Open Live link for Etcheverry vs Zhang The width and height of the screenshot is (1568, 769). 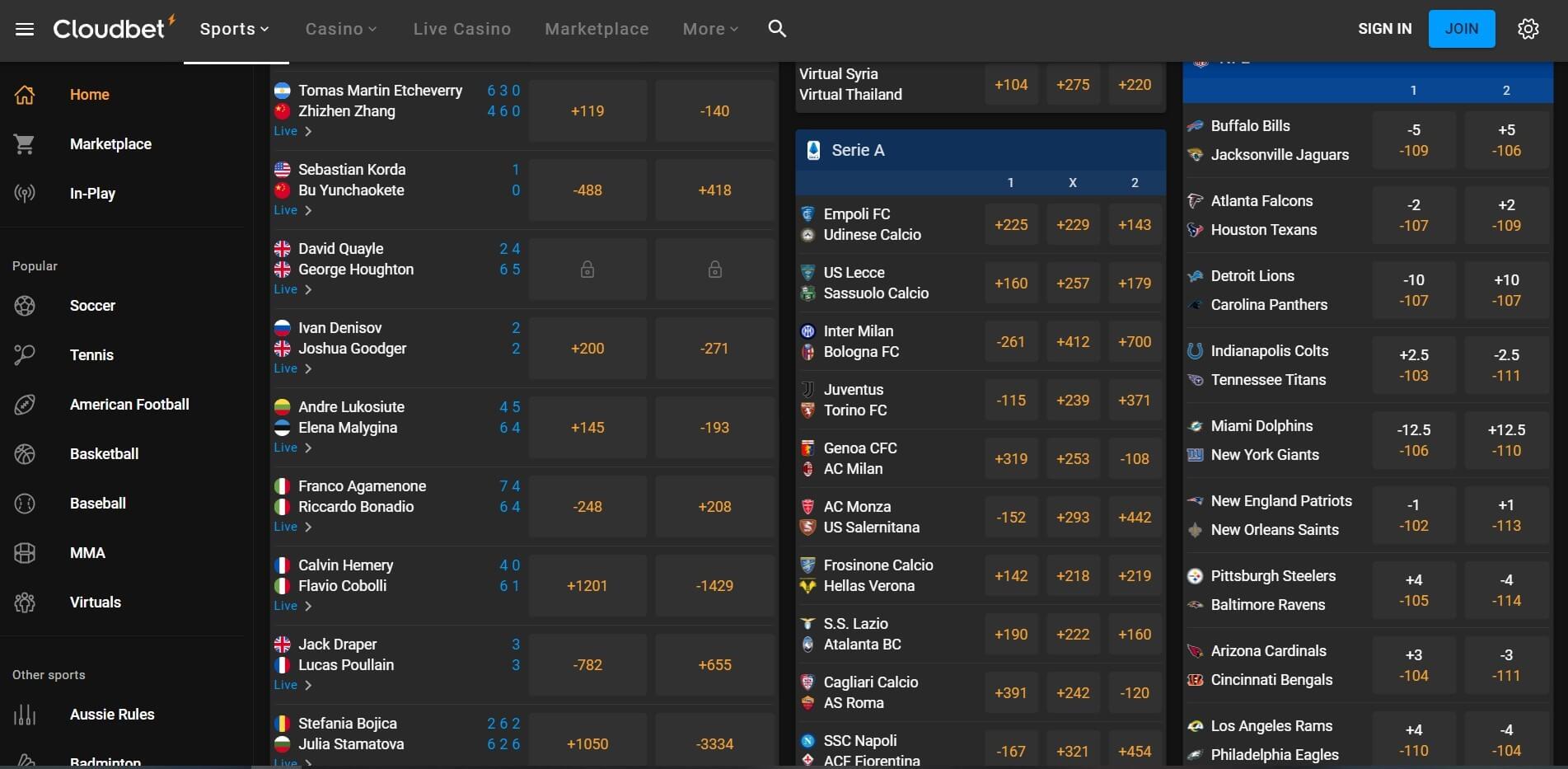293,131
